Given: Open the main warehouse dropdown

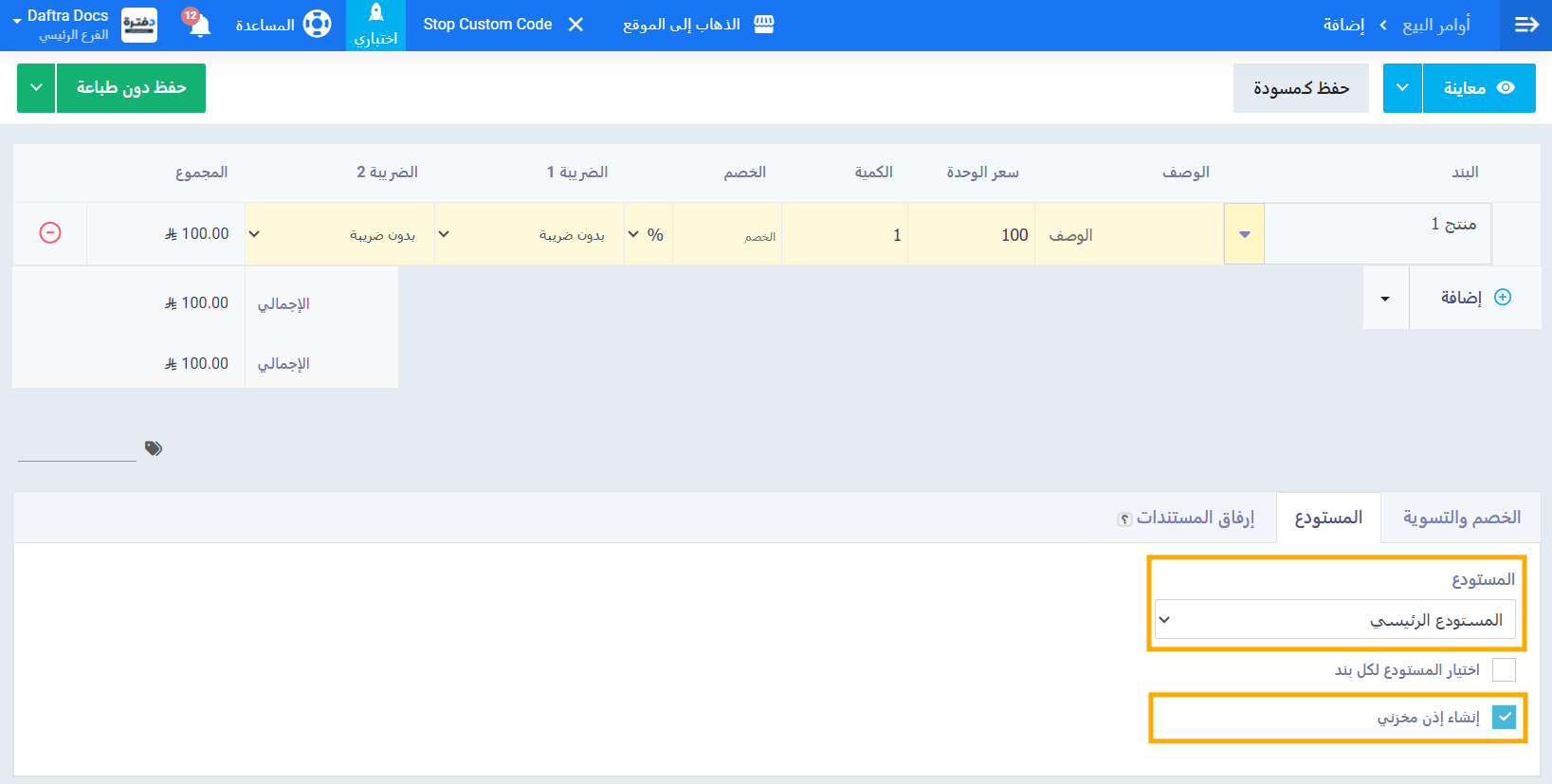Looking at the screenshot, I should tap(1334, 620).
